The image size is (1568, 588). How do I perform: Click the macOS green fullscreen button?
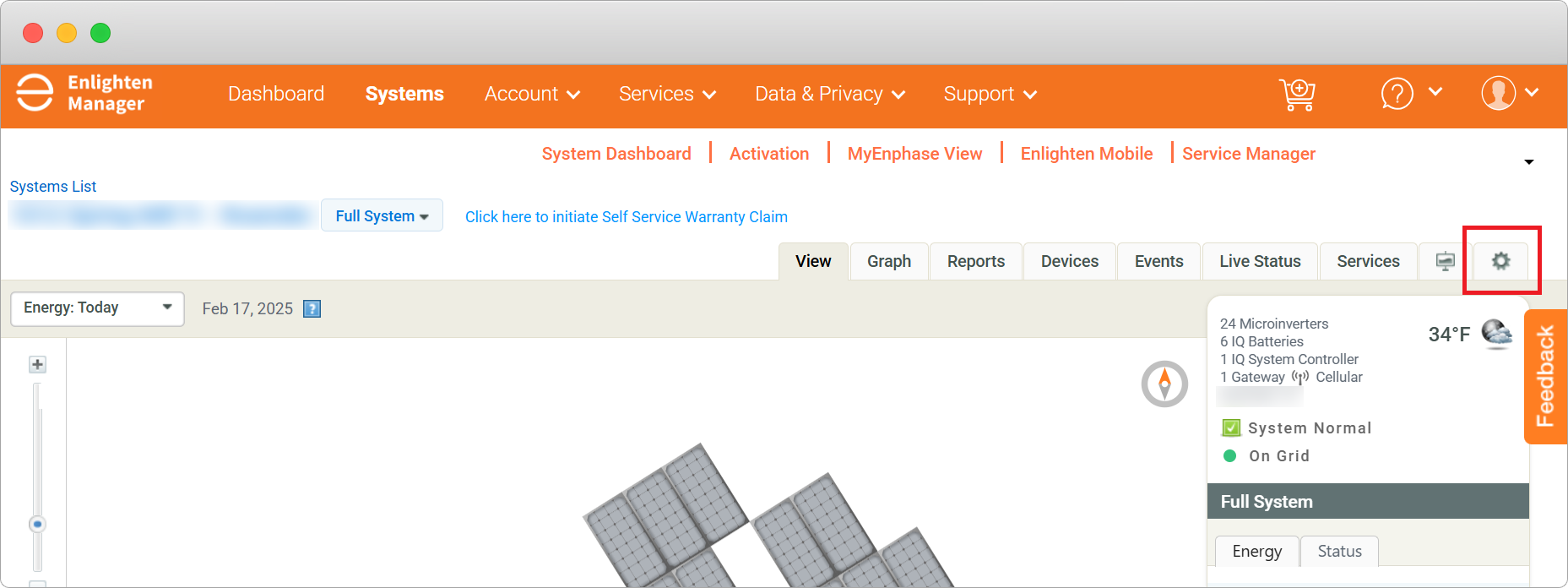pos(100,33)
